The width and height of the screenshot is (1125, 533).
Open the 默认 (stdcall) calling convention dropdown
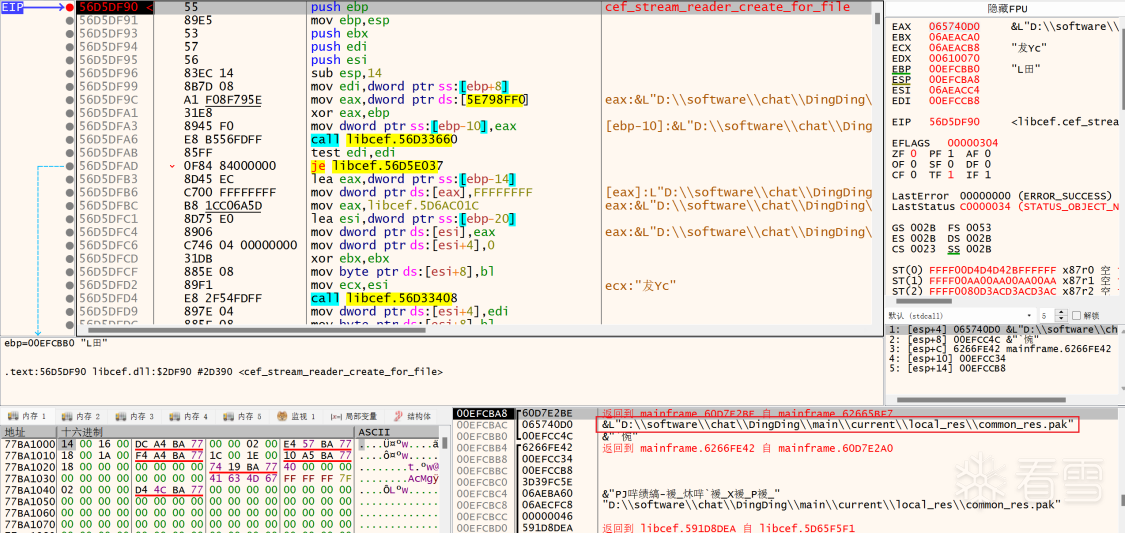click(x=961, y=316)
